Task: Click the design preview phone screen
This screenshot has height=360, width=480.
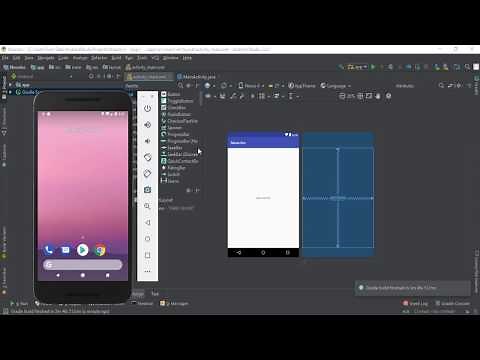Action: point(263,194)
